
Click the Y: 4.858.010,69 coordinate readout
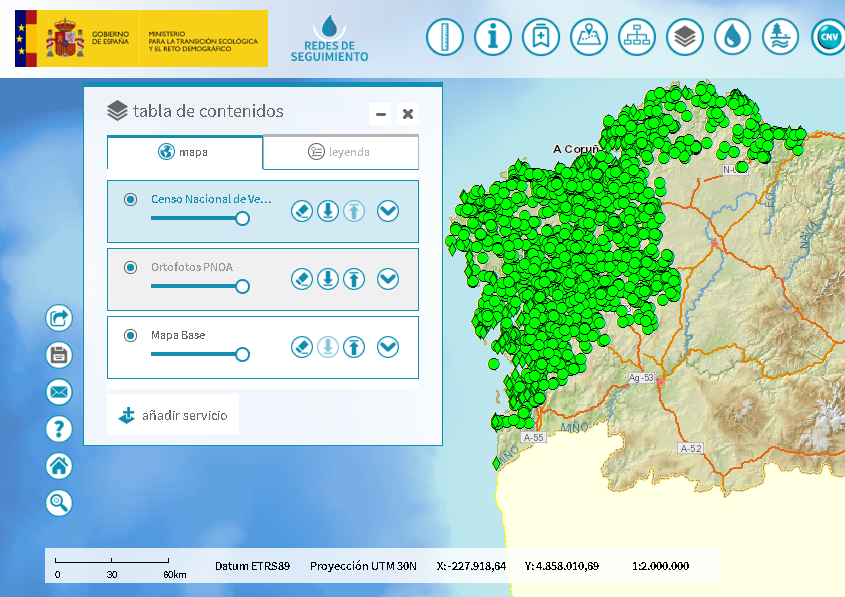562,566
